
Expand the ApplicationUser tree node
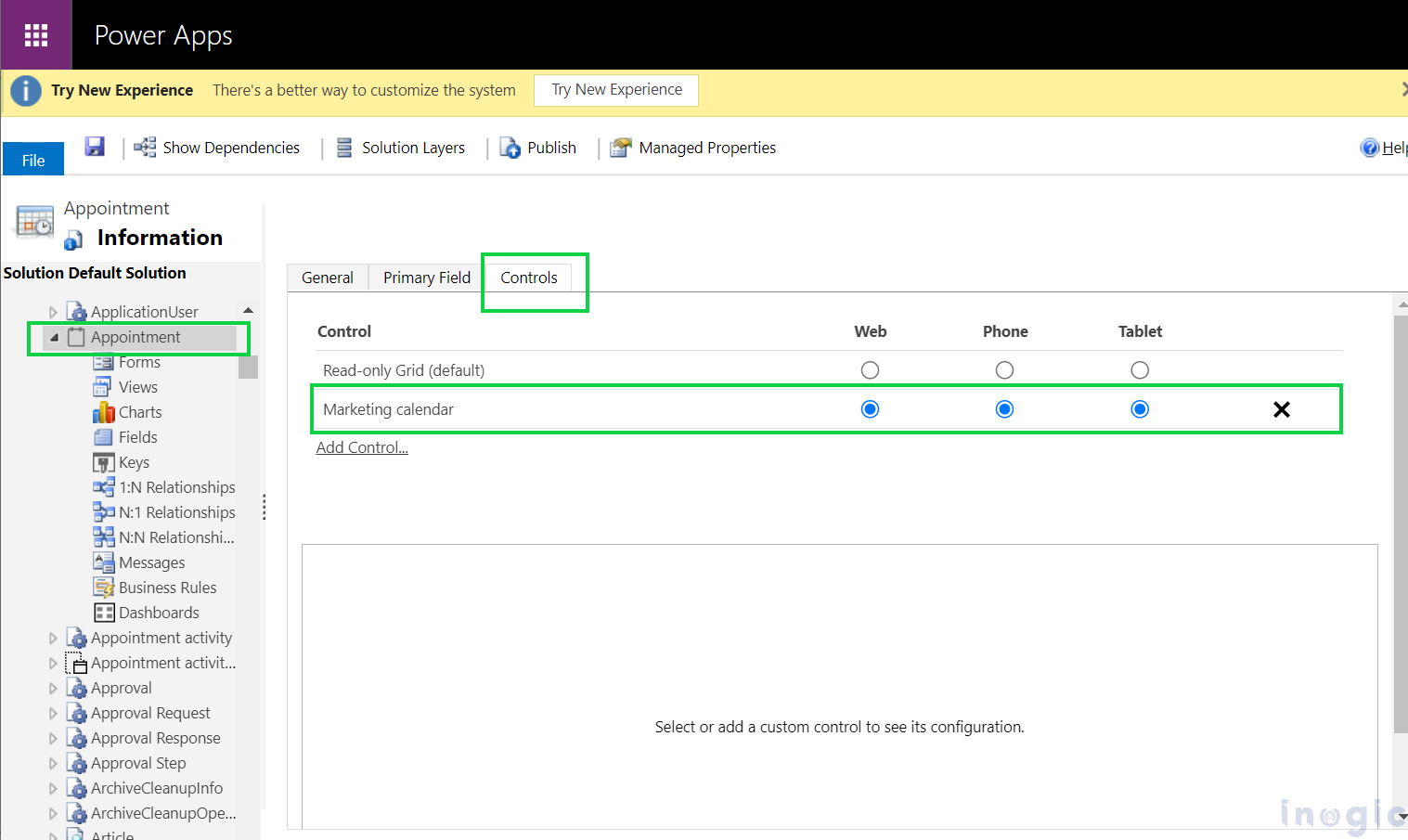coord(53,312)
